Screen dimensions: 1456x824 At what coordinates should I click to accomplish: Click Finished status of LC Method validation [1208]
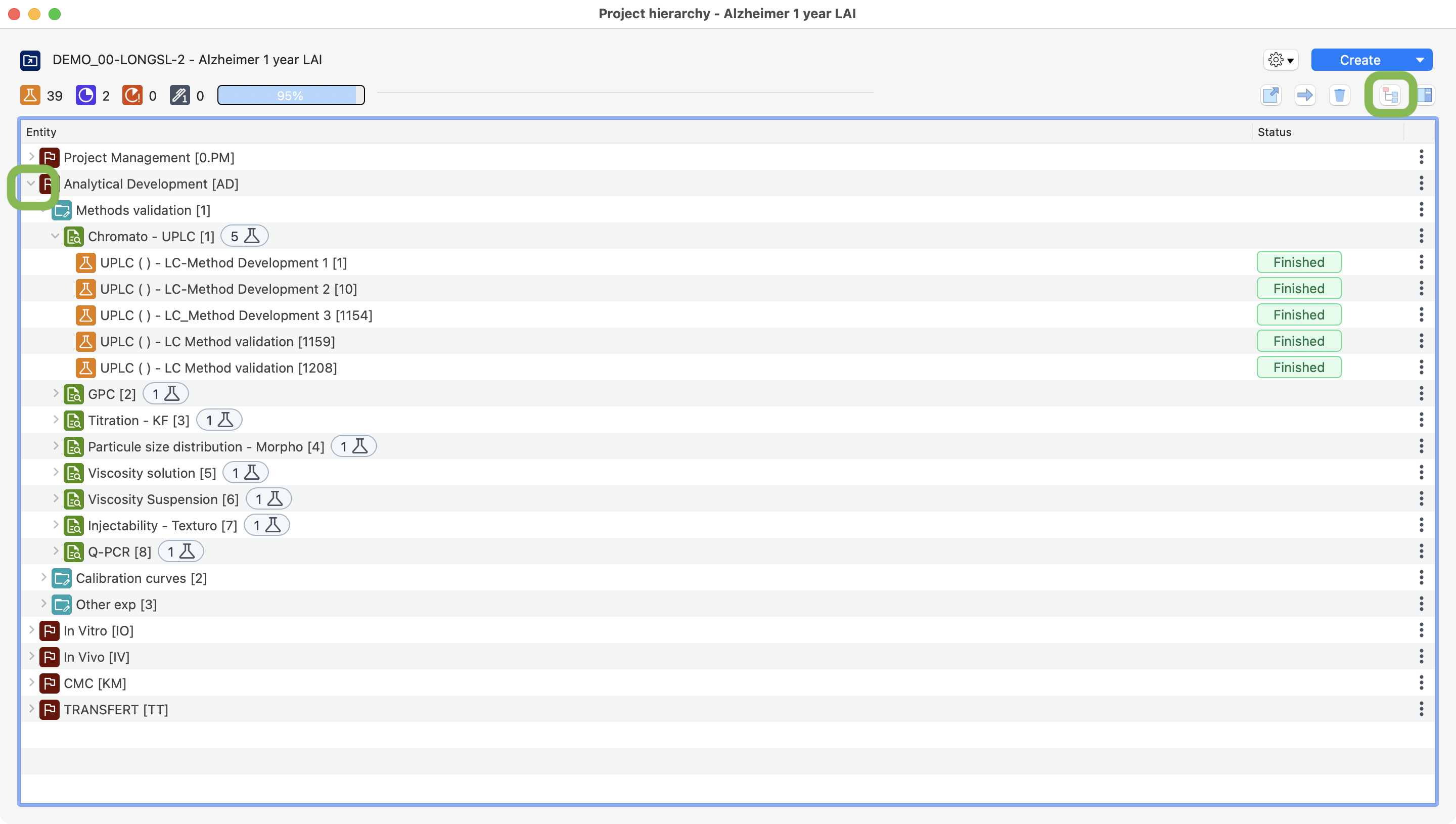click(1299, 368)
